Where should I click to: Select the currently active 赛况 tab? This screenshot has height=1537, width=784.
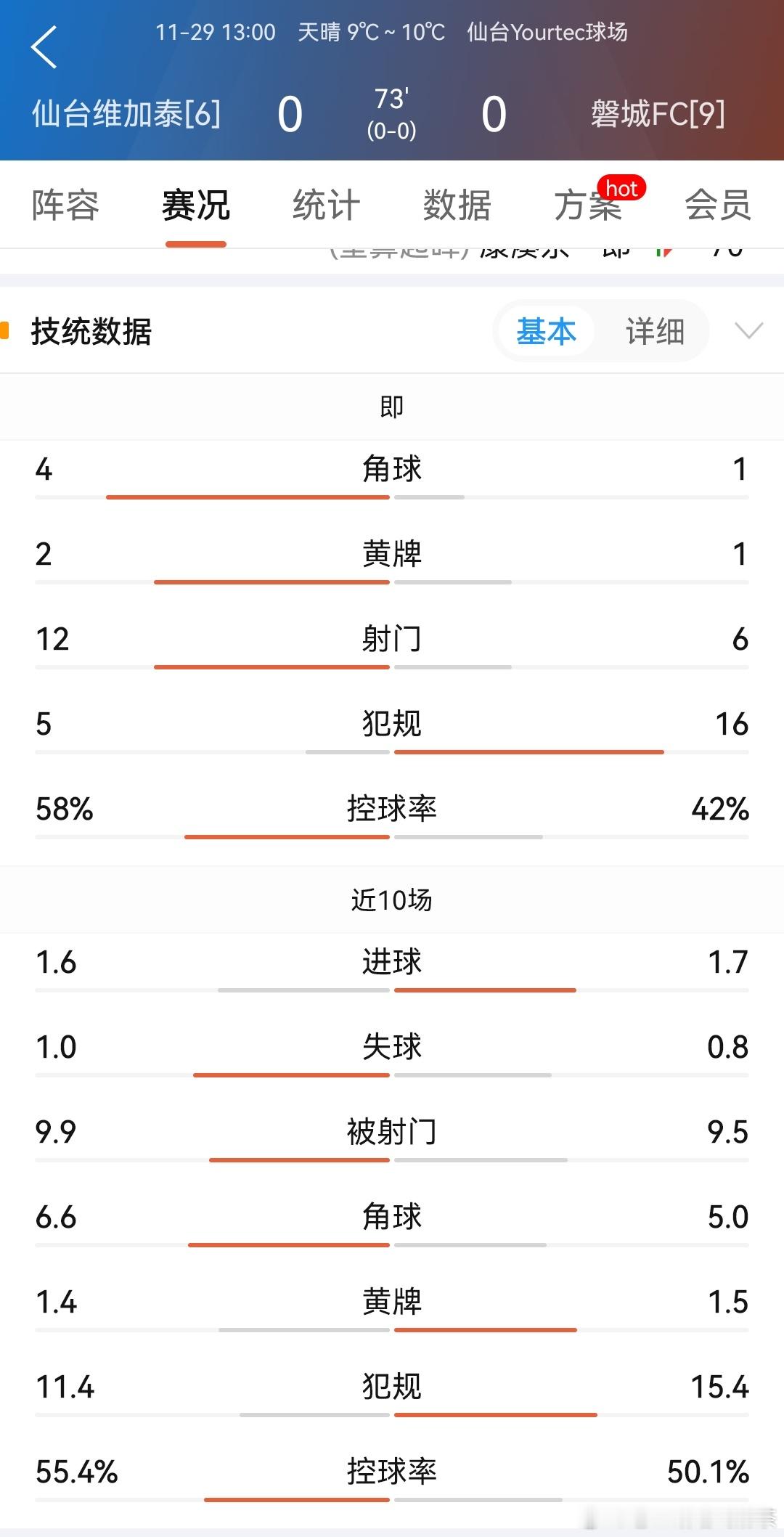coord(195,206)
